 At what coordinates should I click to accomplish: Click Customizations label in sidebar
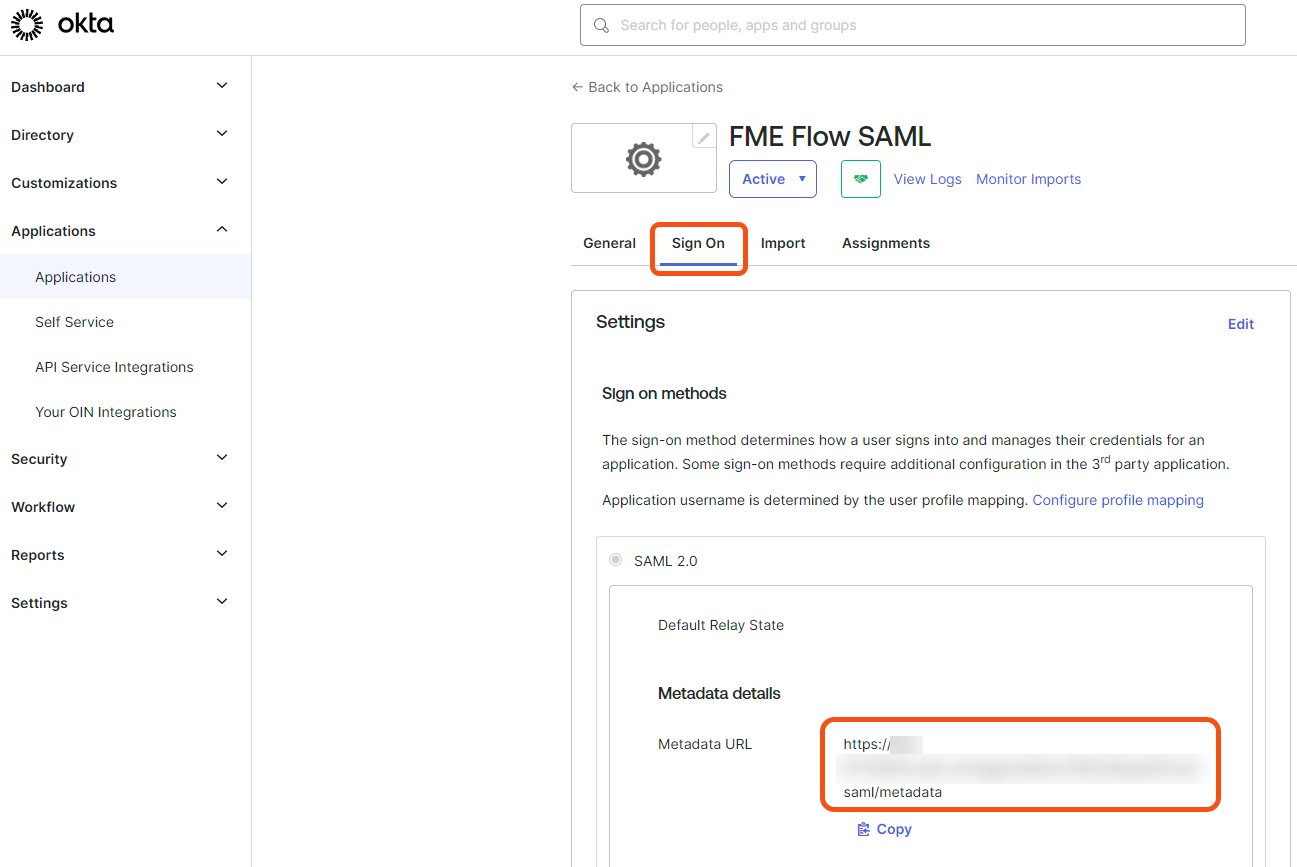pyautogui.click(x=64, y=183)
